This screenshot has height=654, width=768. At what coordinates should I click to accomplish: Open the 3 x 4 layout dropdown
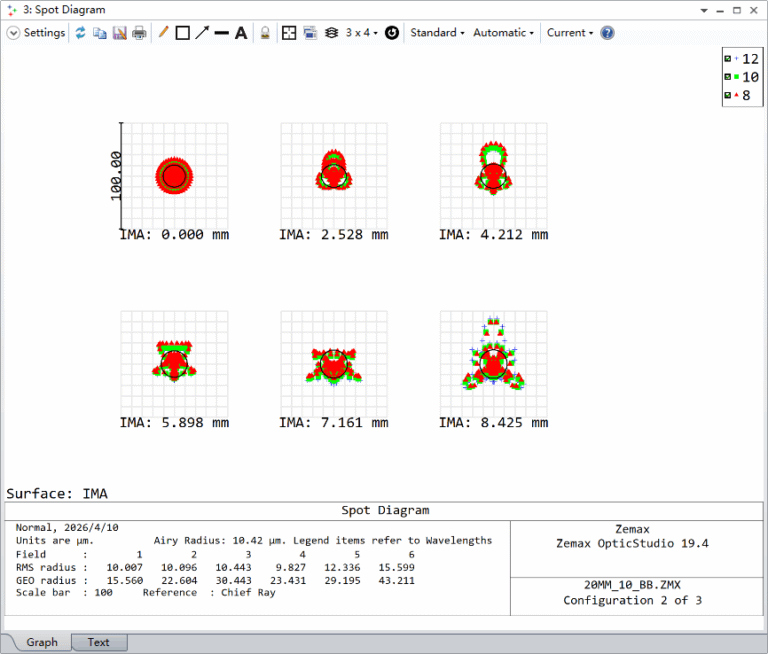(x=362, y=33)
